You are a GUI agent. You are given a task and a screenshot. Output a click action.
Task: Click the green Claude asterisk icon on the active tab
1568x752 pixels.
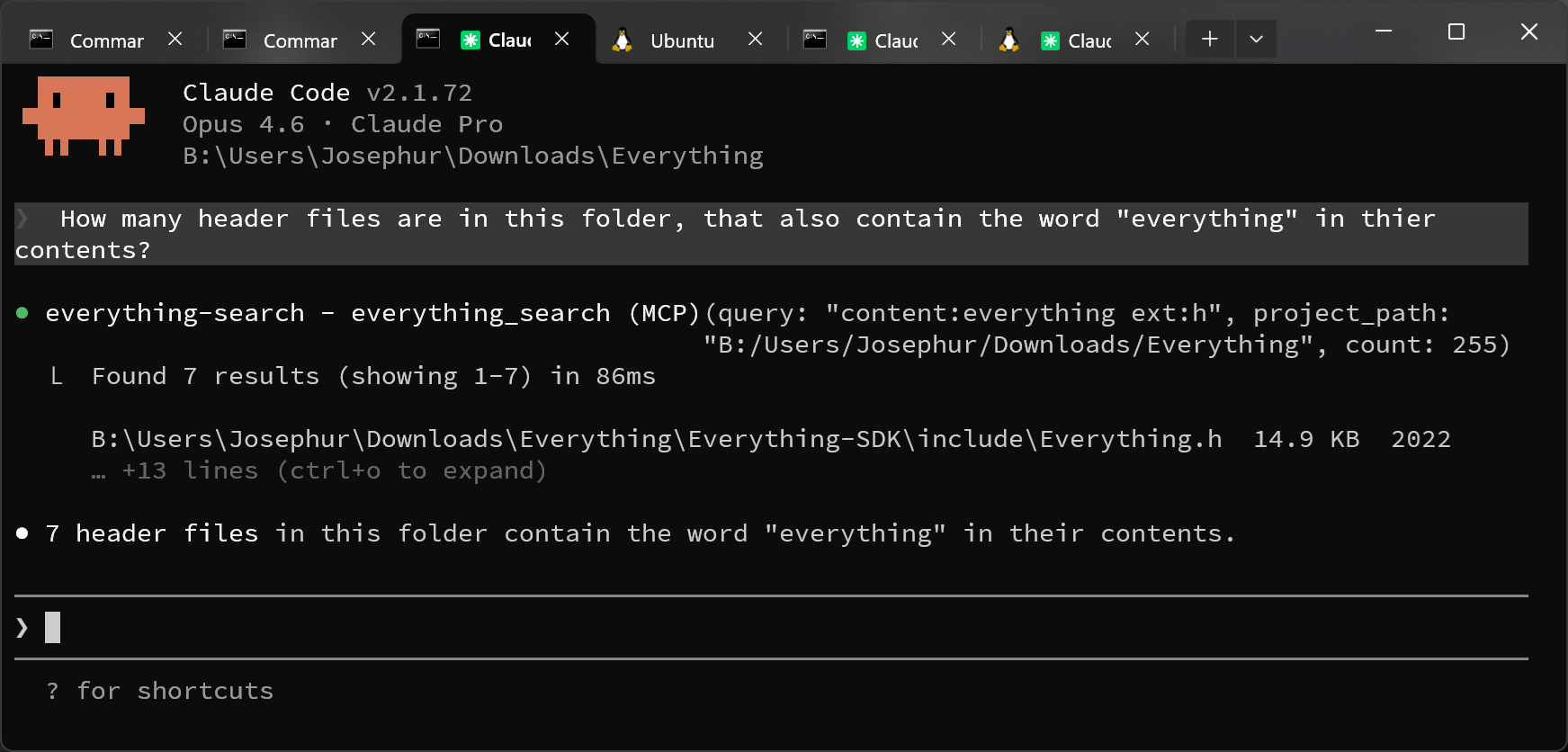pyautogui.click(x=470, y=40)
